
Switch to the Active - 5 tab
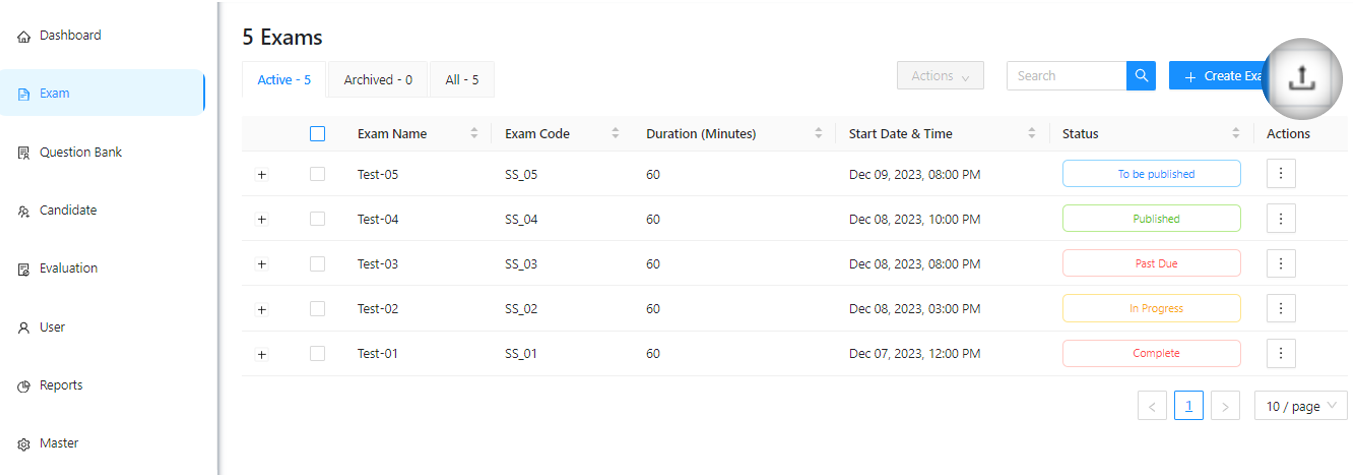point(284,80)
